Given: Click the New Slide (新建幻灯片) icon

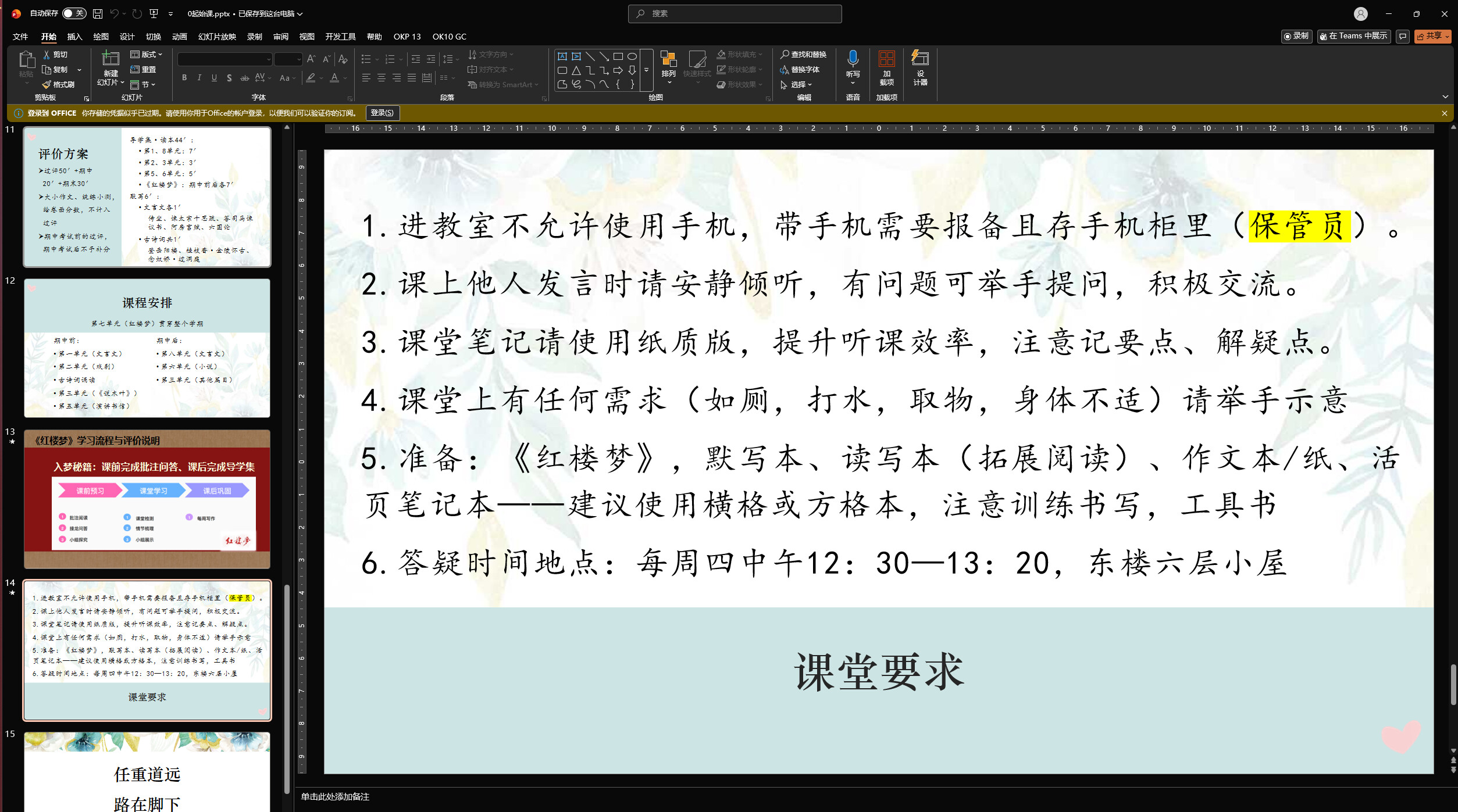Looking at the screenshot, I should pos(110,59).
